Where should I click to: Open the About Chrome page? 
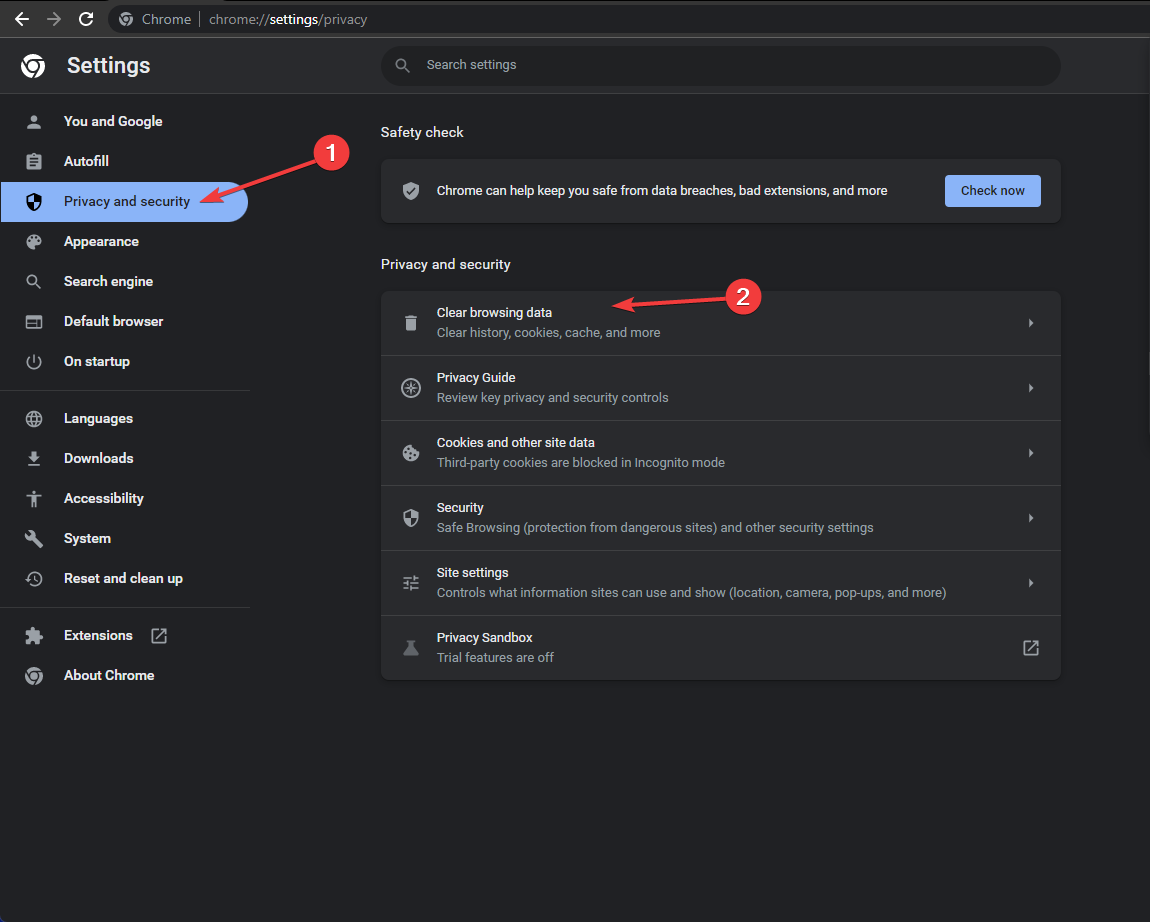tap(108, 675)
